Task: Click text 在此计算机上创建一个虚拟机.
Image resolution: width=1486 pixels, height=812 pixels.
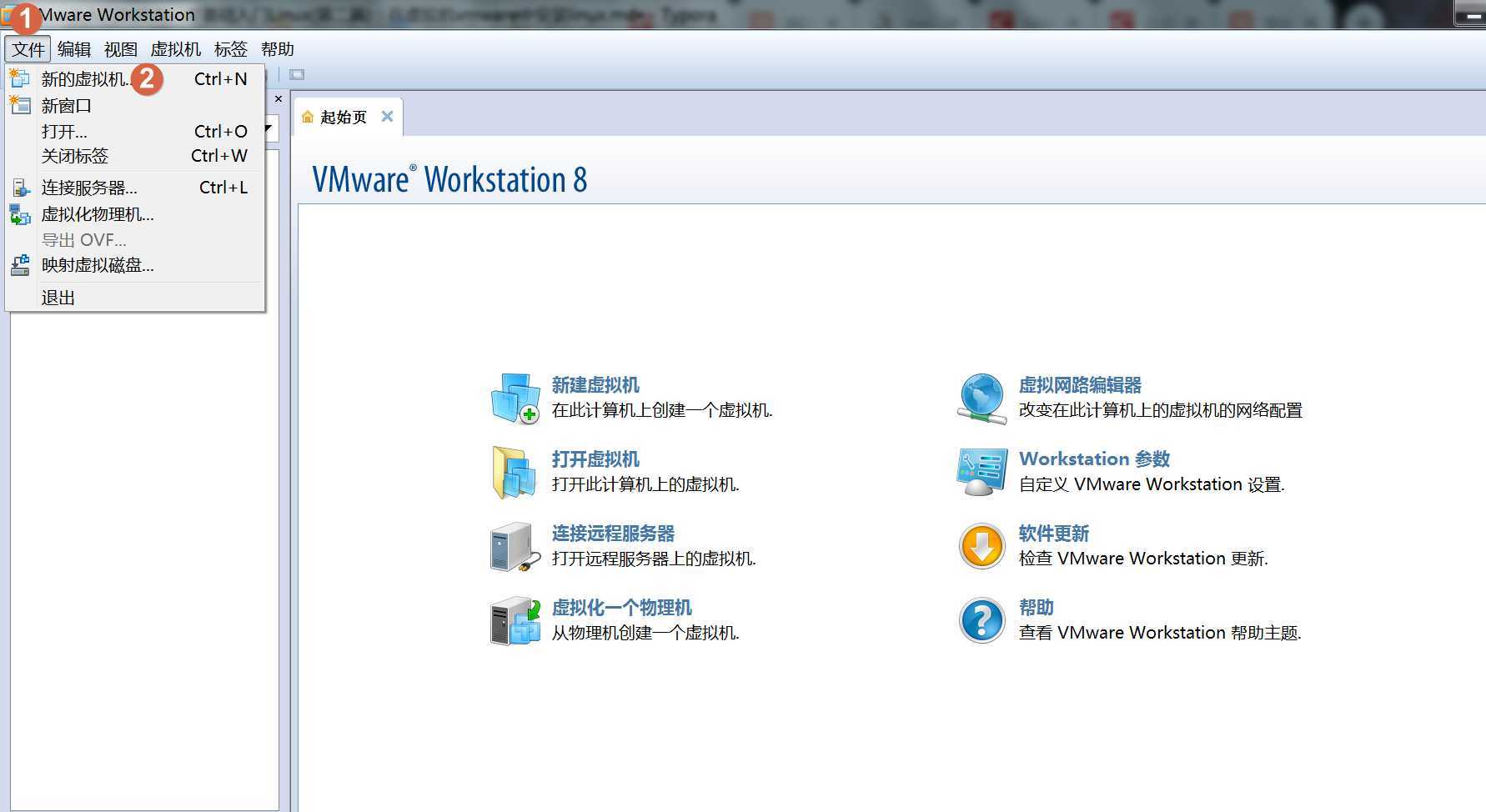Action: coord(662,410)
